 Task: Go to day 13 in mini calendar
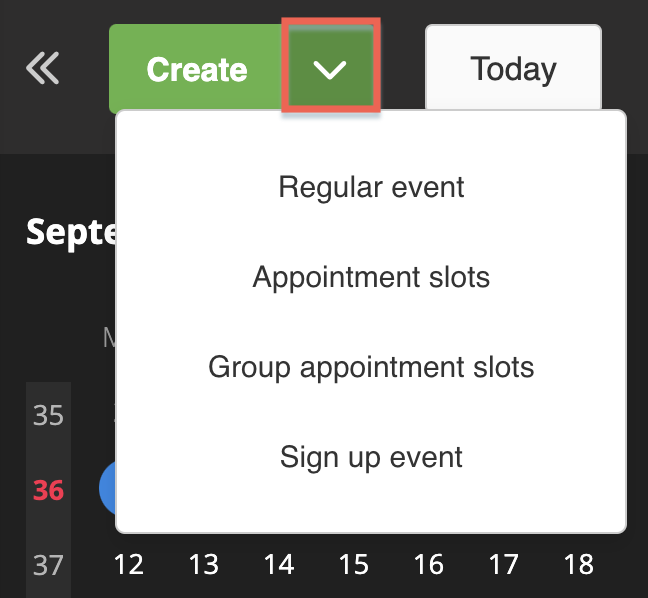click(x=204, y=565)
